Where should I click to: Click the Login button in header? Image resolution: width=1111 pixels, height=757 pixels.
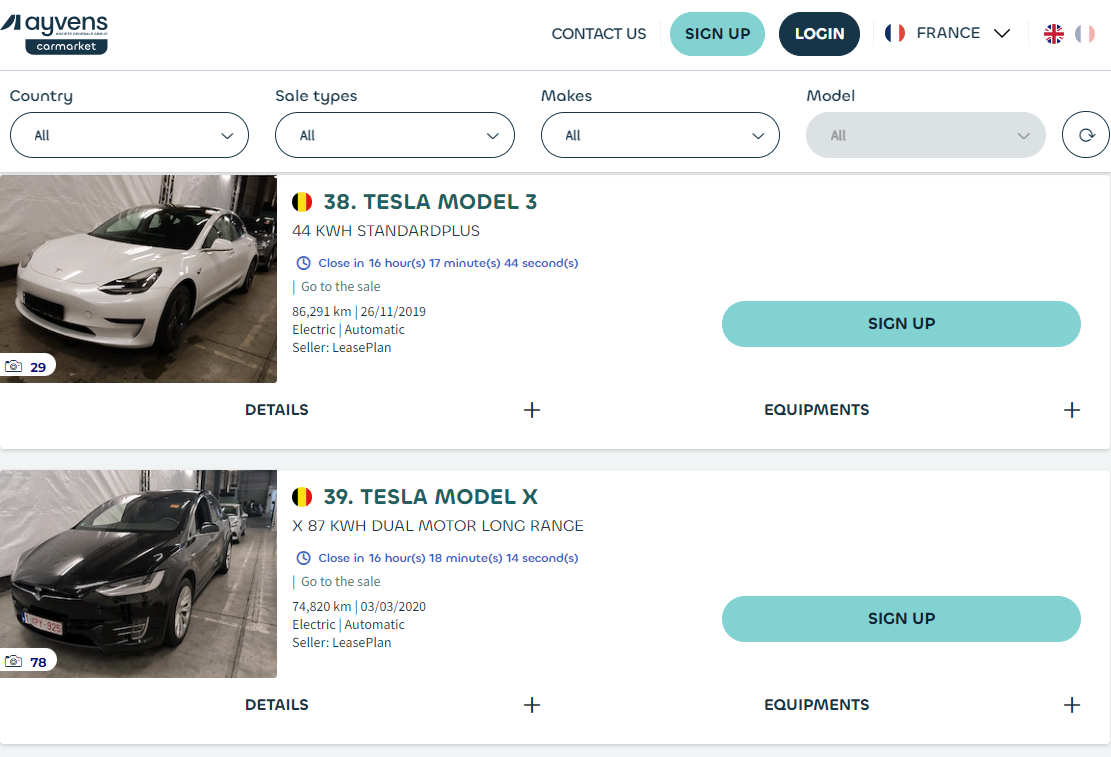819,34
